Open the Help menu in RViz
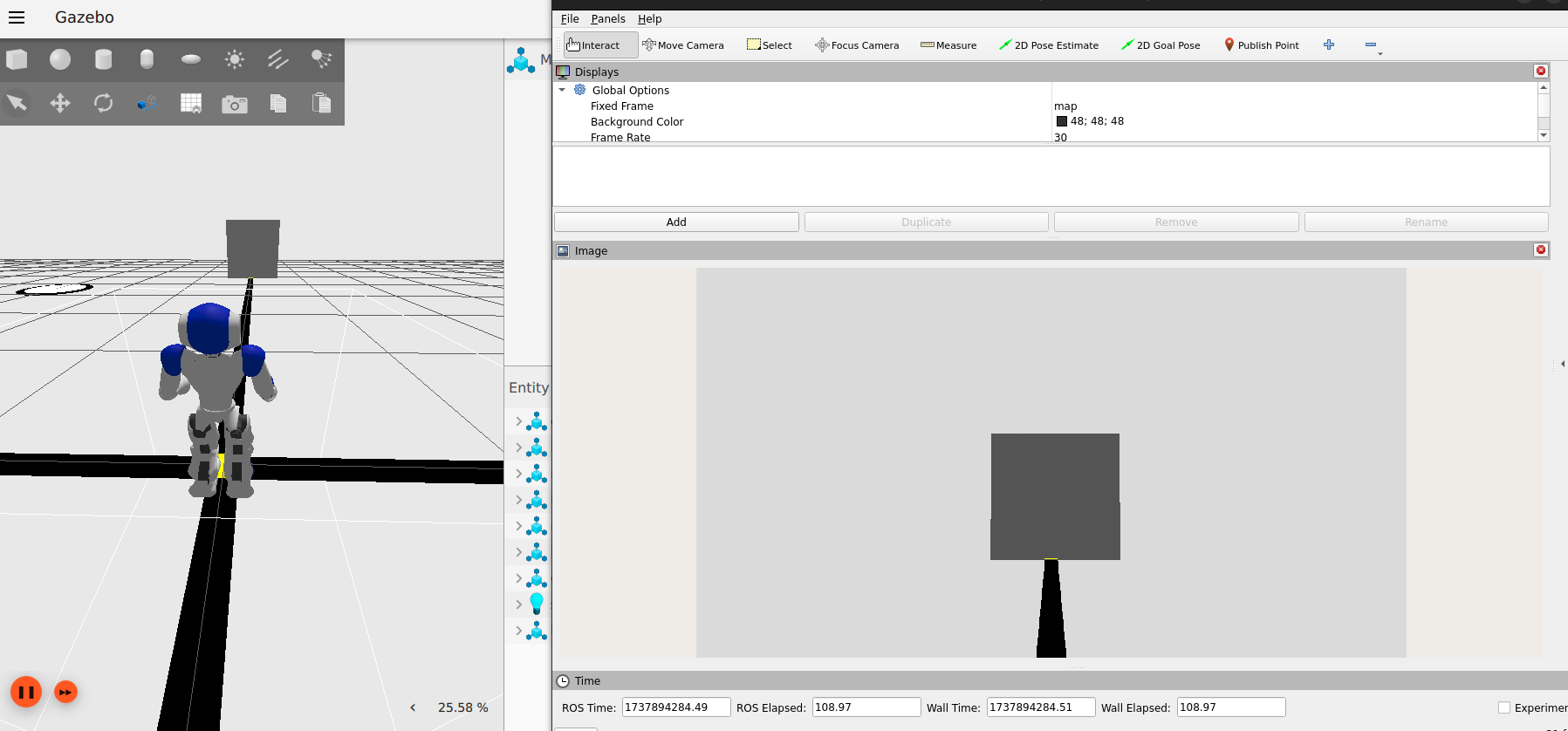 [x=649, y=18]
